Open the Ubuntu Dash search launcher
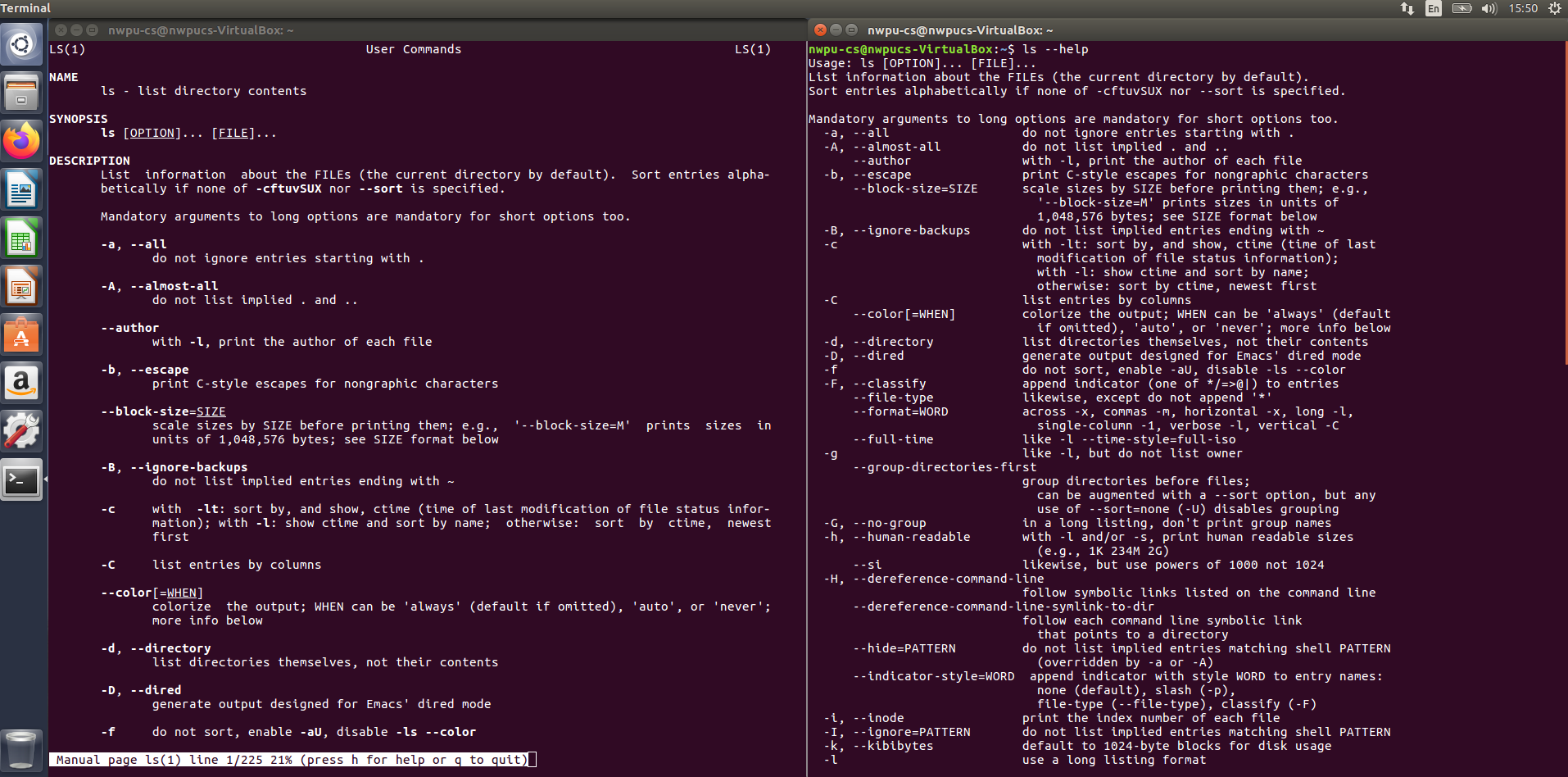 22,44
